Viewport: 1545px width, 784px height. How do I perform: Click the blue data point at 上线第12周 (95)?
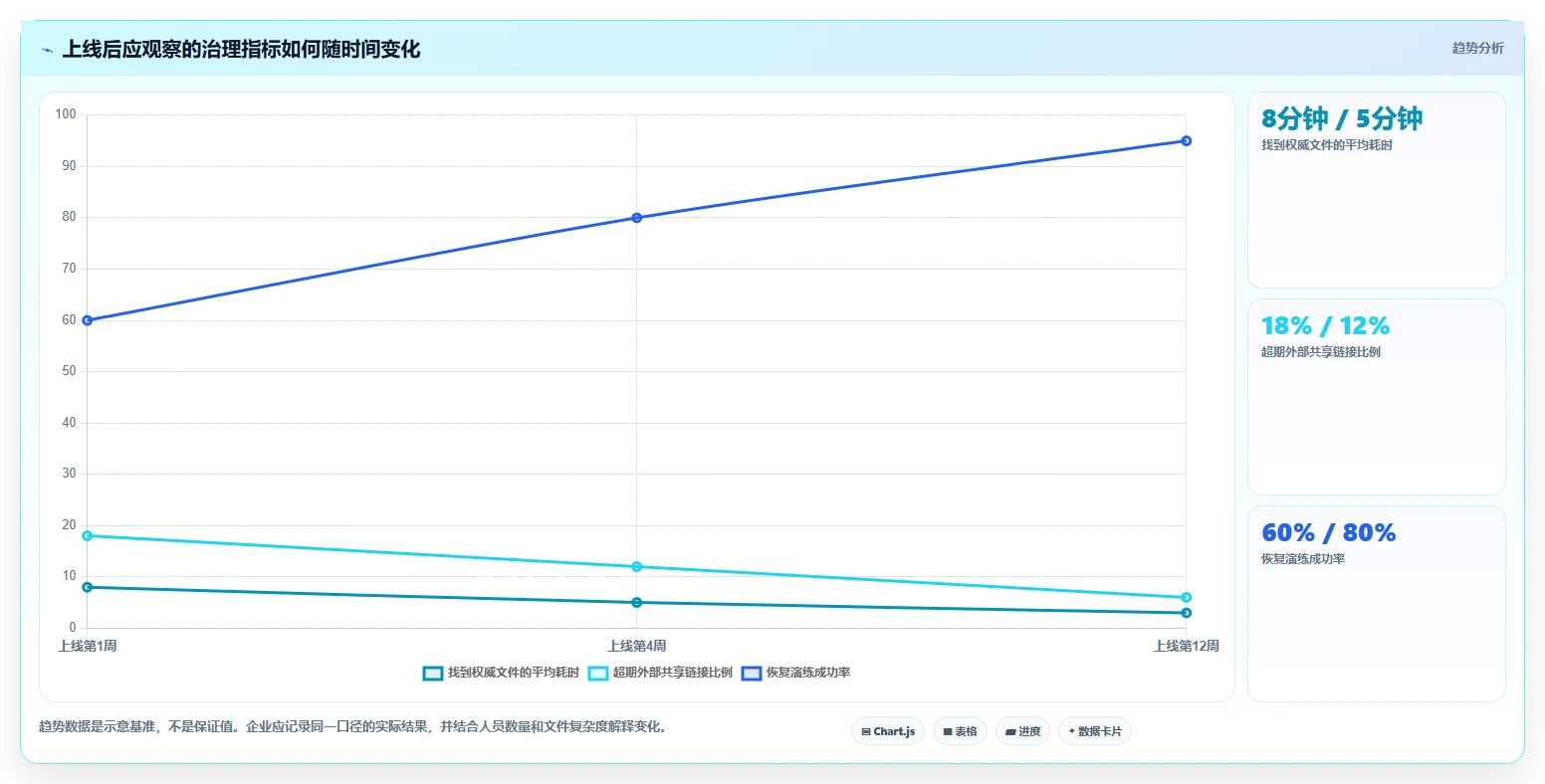(x=1187, y=140)
